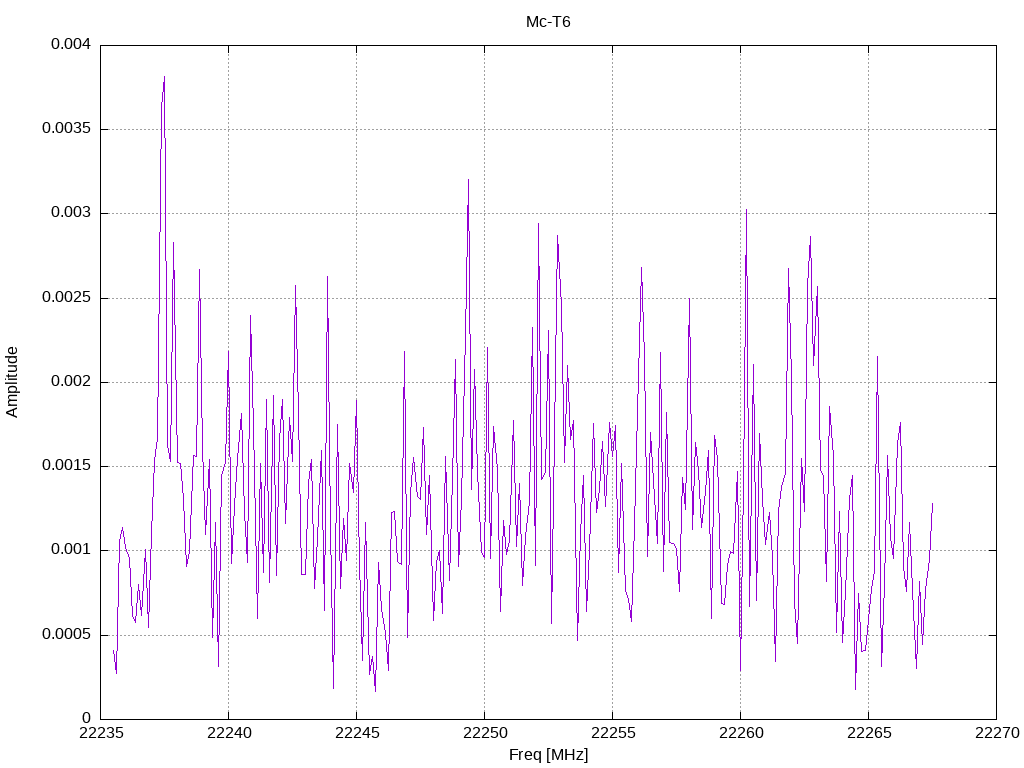Click the 0.004 y-axis tick label

(71, 44)
